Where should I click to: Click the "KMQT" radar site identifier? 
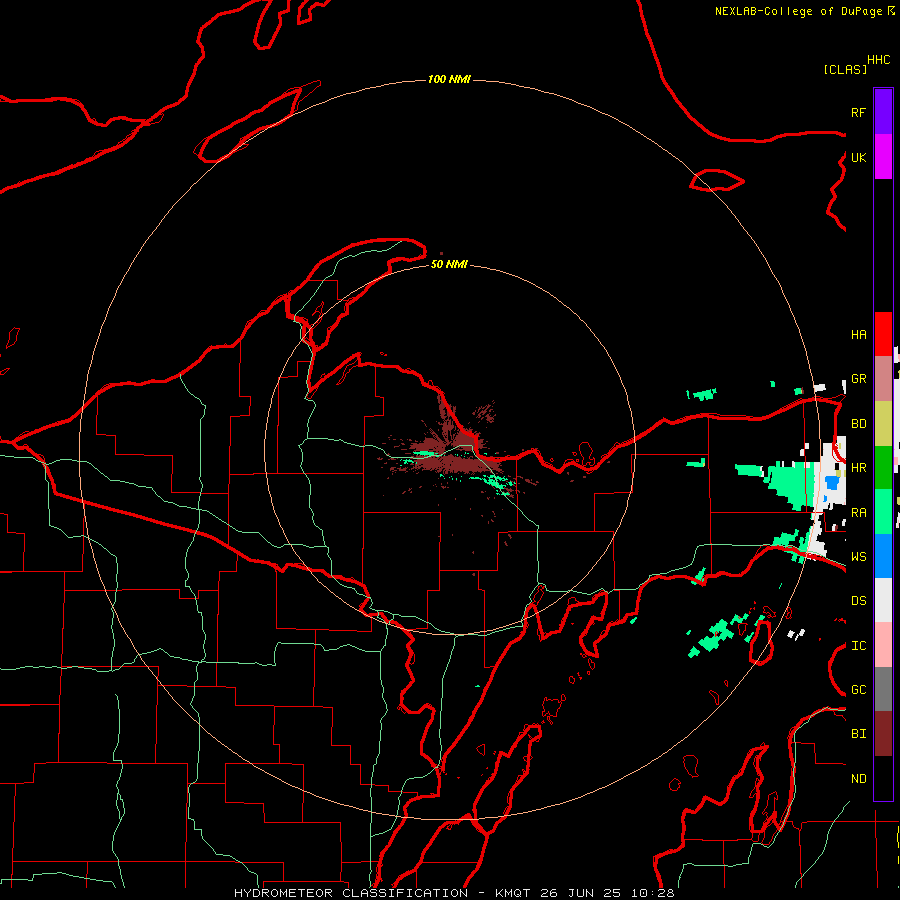(512, 893)
